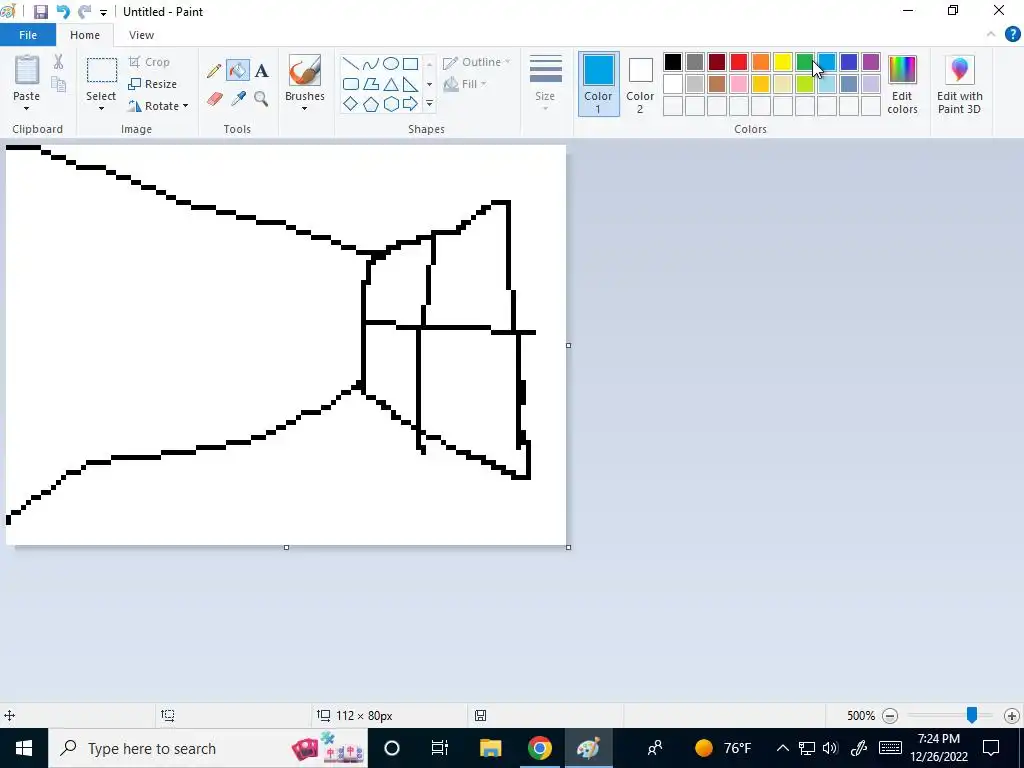Open Customize Quick Access Toolbar arrow

click(x=103, y=12)
